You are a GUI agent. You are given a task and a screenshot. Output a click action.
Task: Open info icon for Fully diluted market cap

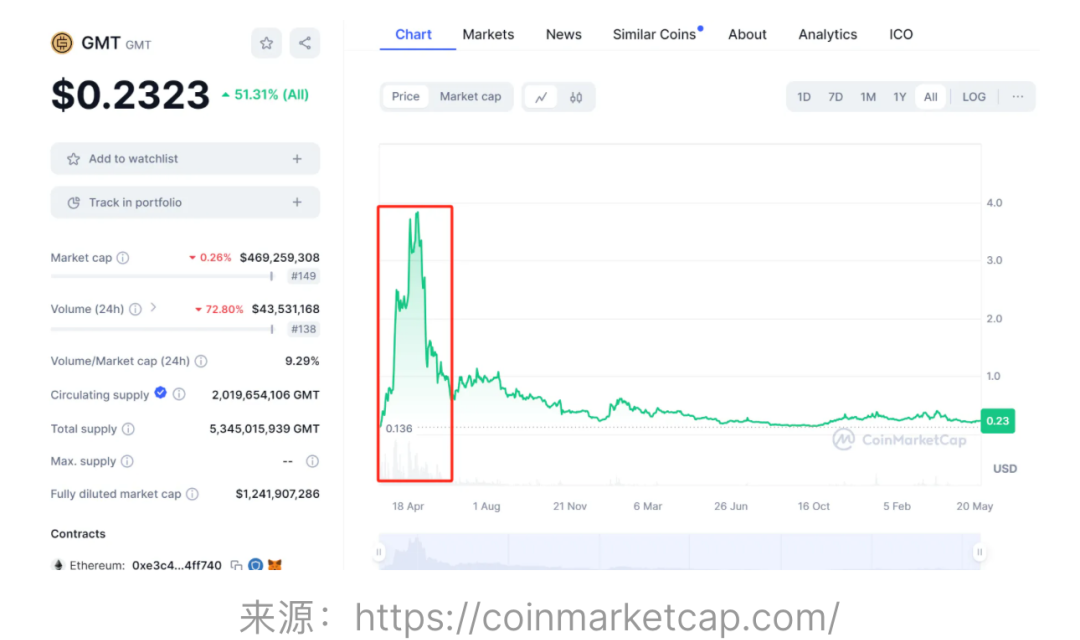pyautogui.click(x=192, y=494)
